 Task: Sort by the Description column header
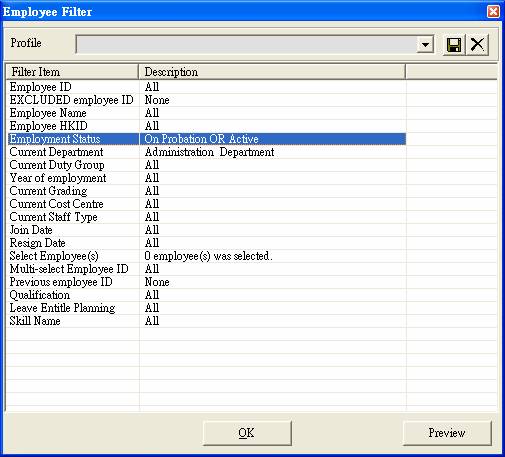pyautogui.click(x=272, y=72)
